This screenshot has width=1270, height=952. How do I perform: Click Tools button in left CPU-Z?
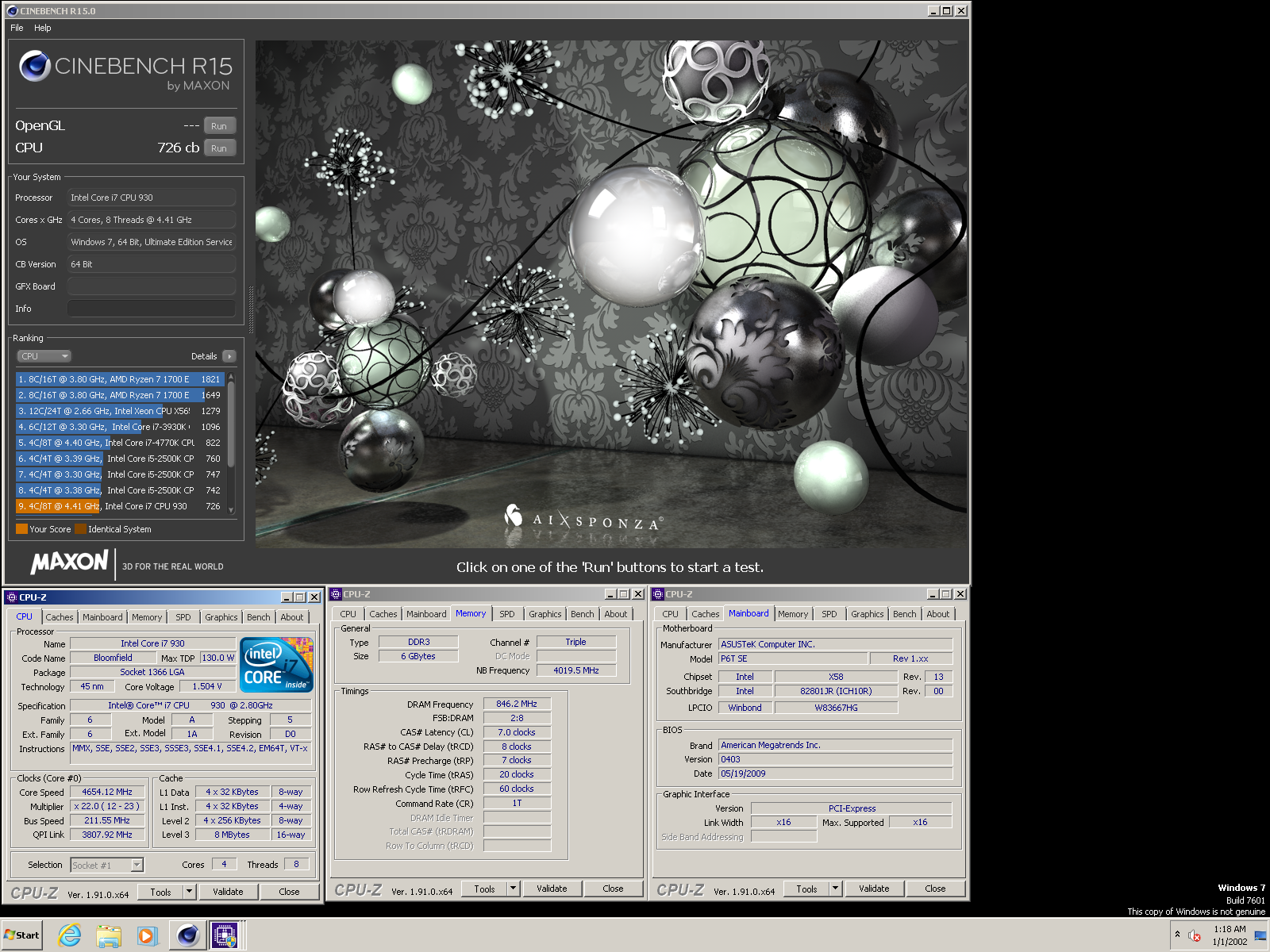coord(161,892)
